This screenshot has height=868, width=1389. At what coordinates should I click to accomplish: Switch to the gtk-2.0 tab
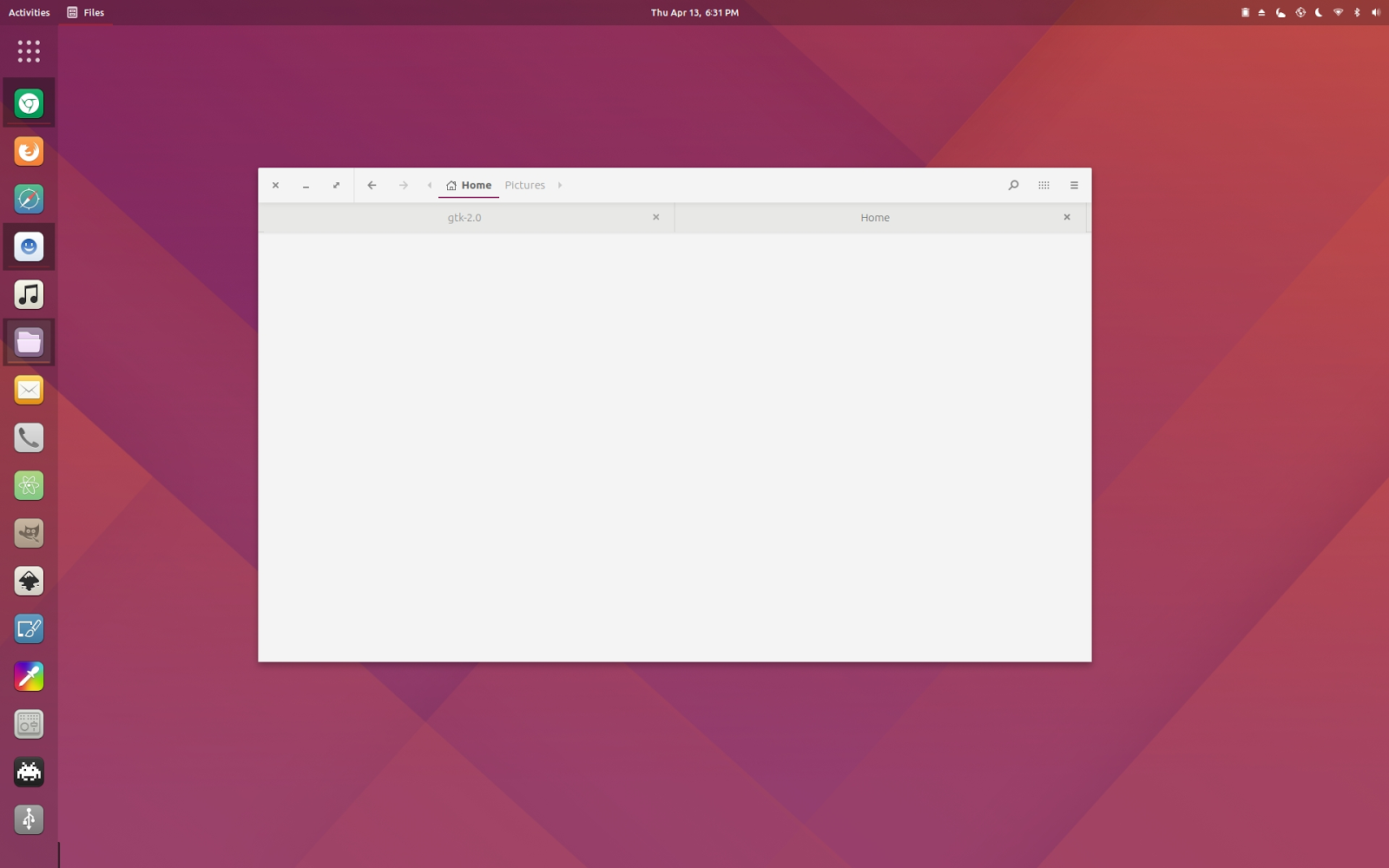pyautogui.click(x=465, y=217)
